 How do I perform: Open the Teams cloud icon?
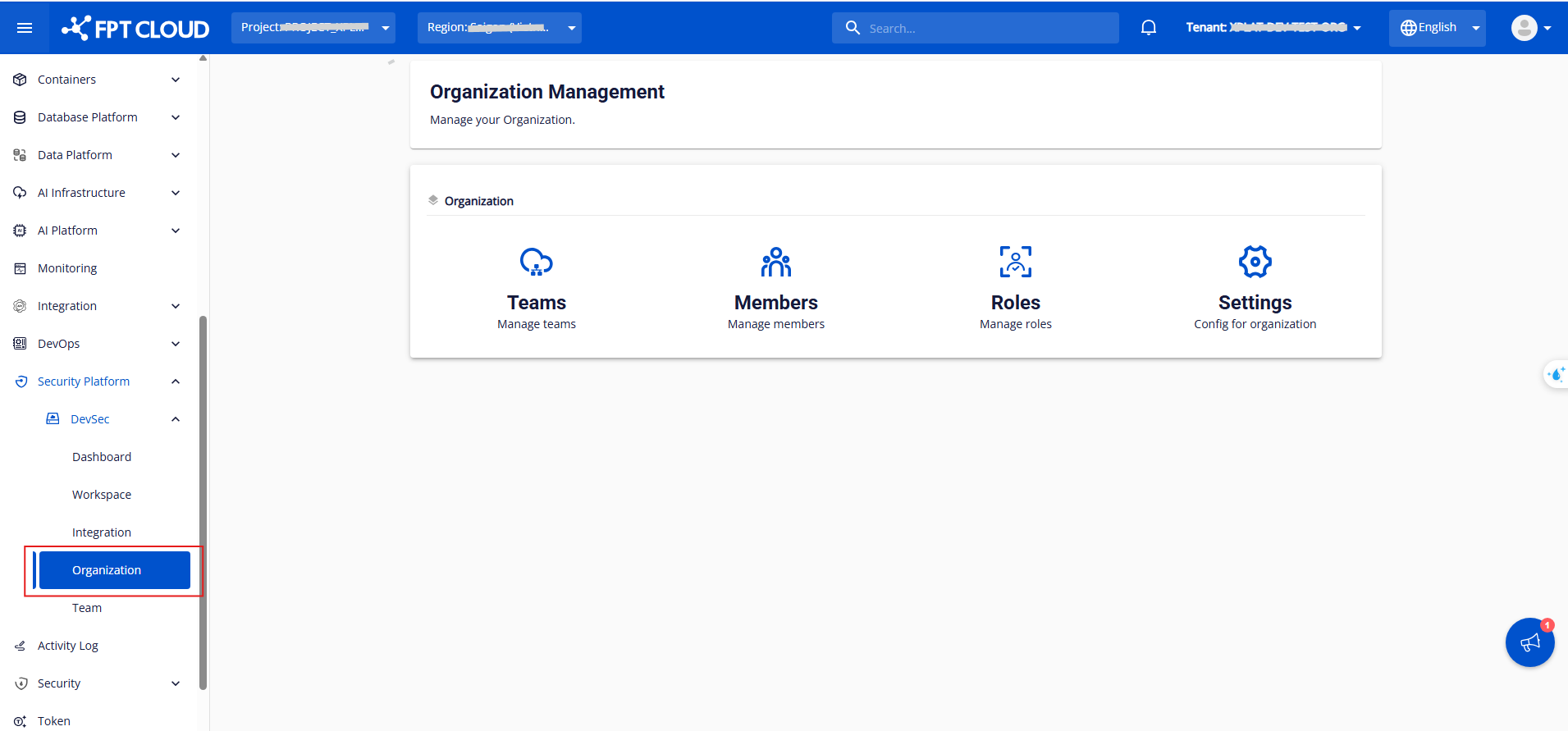[536, 262]
